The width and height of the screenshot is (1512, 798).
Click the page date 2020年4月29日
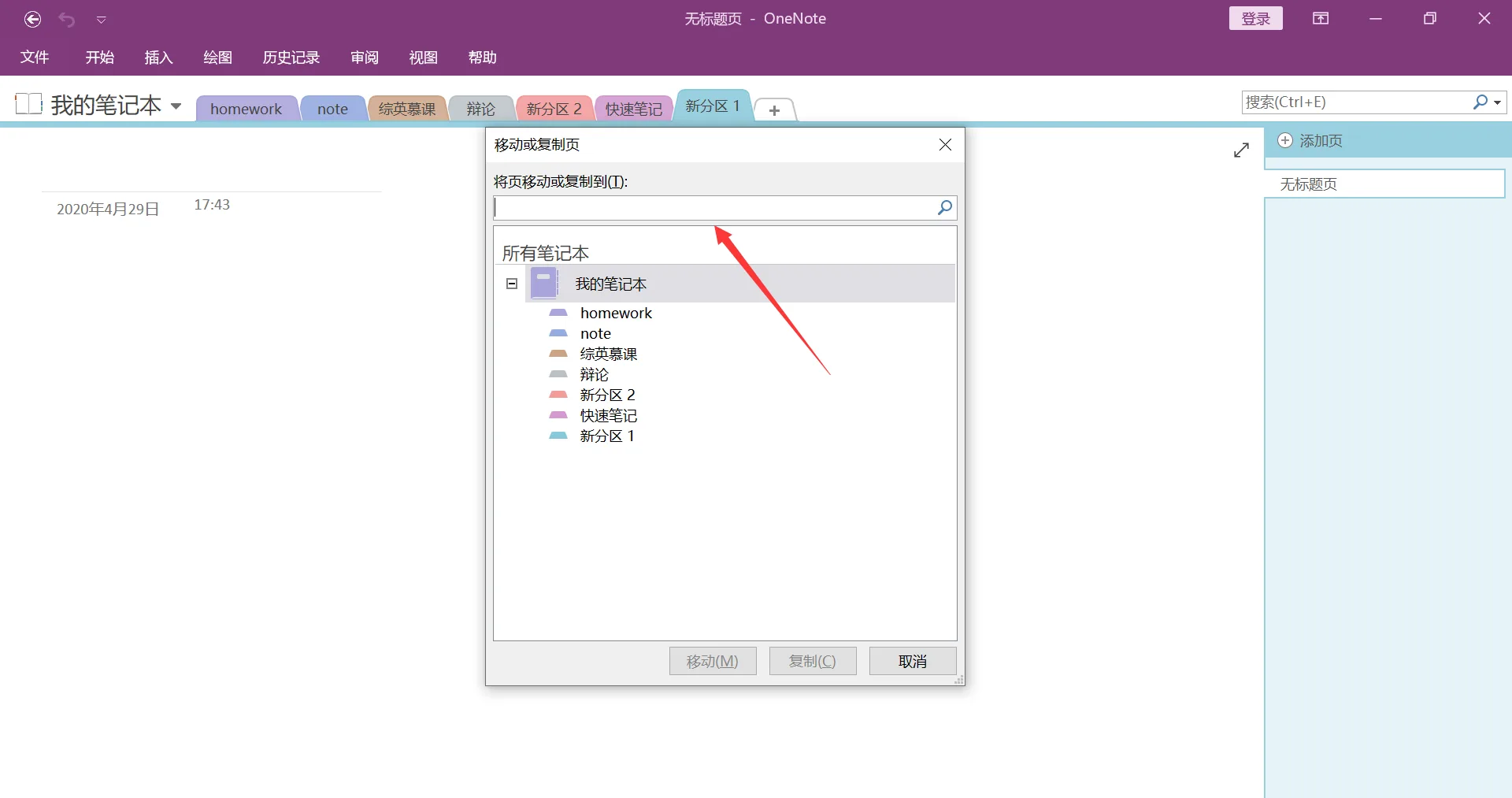pos(108,209)
